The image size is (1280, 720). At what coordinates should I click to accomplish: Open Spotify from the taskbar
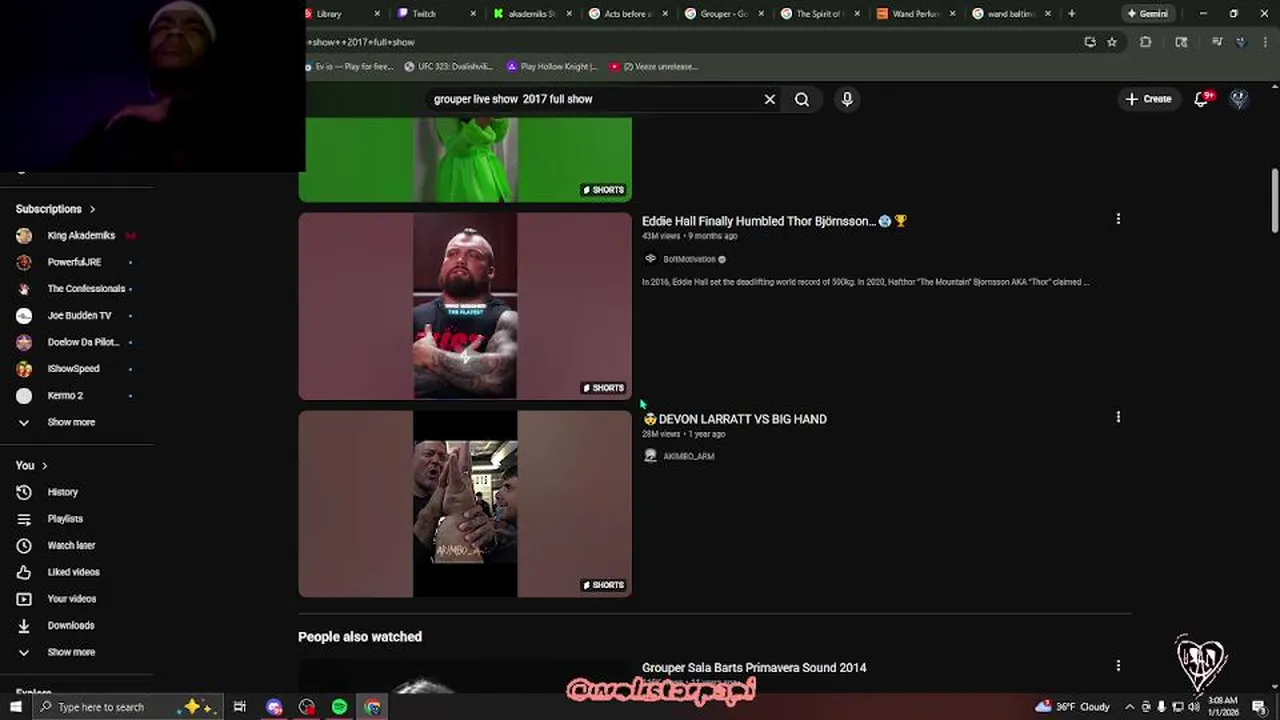coord(339,707)
